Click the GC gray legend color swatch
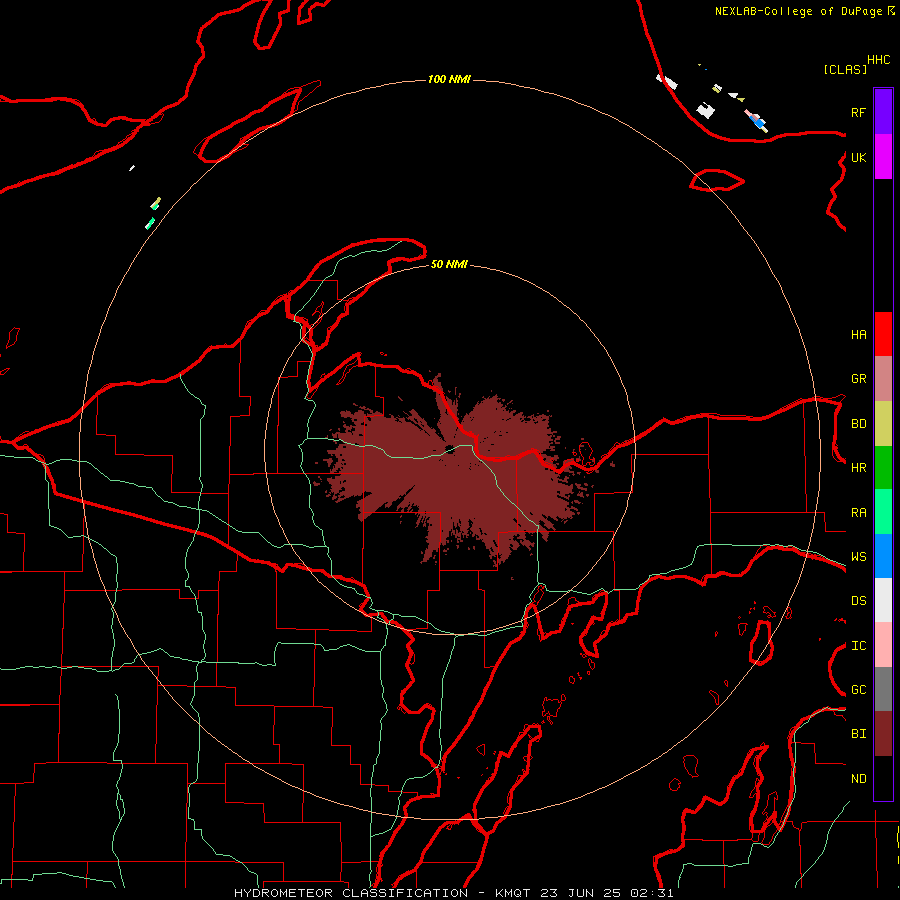The image size is (900, 900). click(x=883, y=689)
